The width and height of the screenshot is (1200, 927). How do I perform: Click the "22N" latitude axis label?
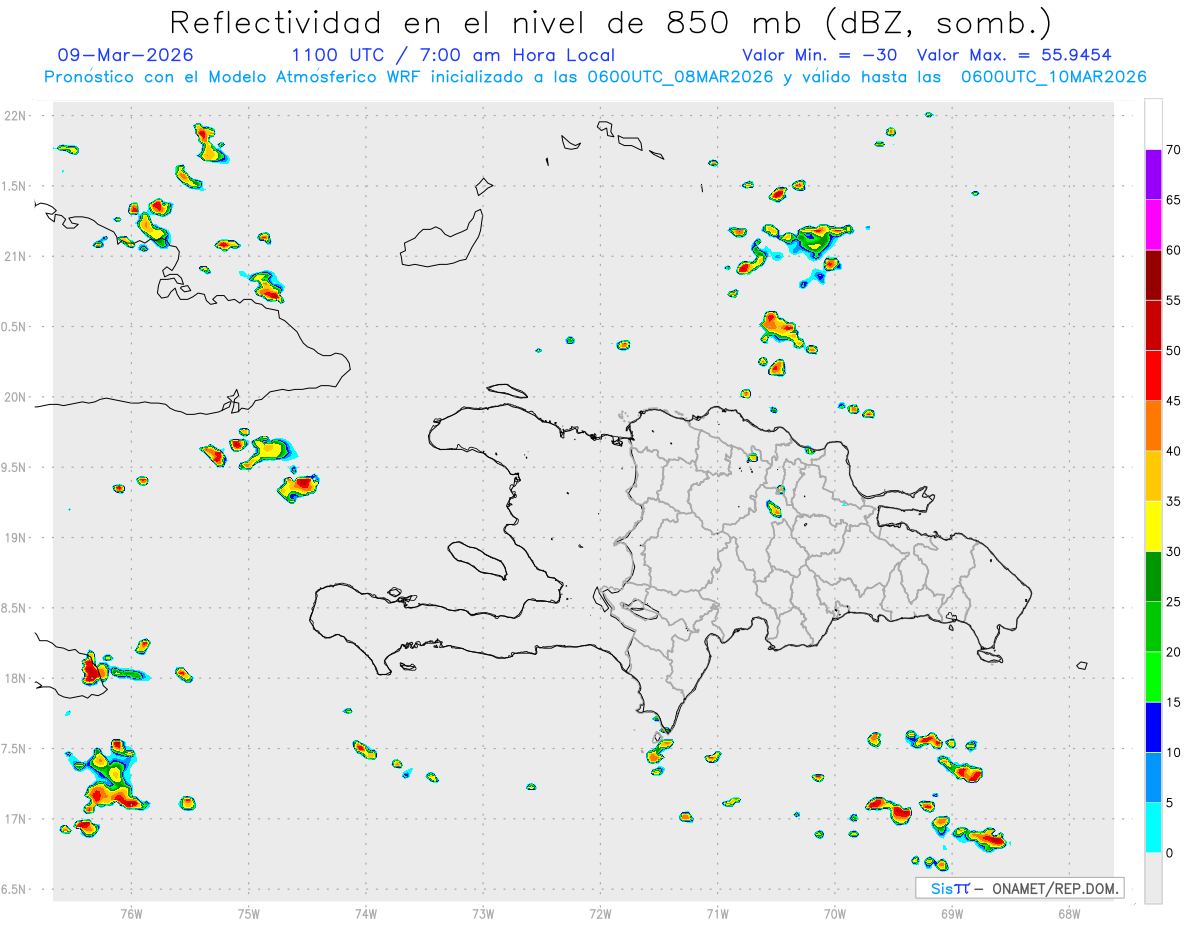pos(16,116)
